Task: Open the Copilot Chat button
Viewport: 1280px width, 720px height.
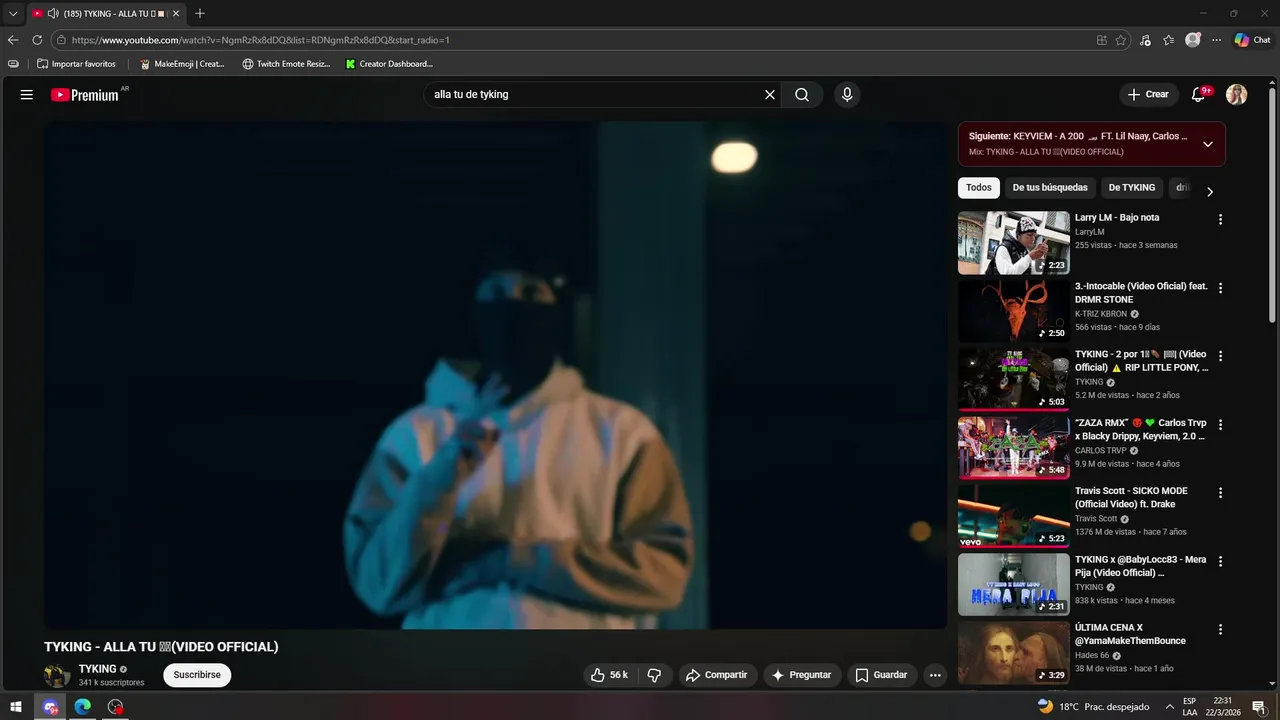Action: tap(1252, 40)
